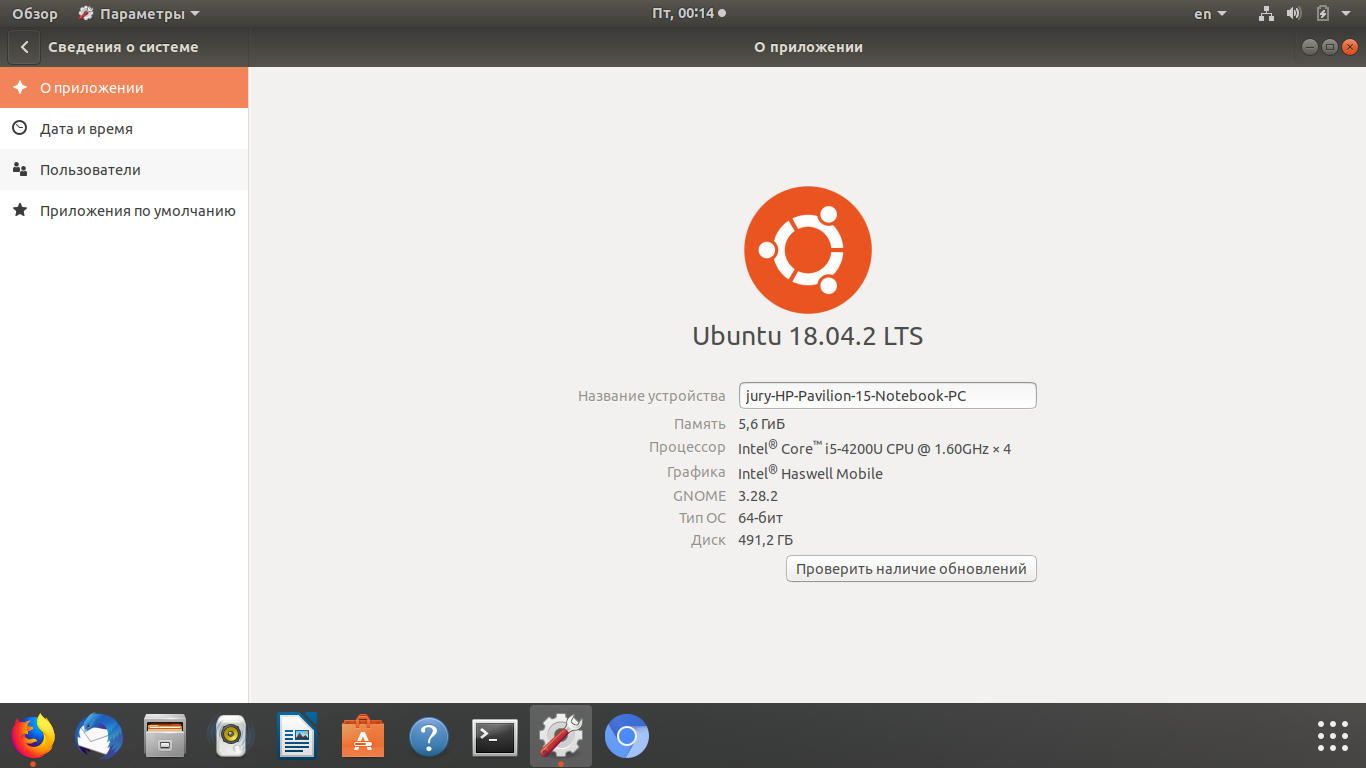Open Дата и время settings
The width and height of the screenshot is (1366, 768).
124,129
